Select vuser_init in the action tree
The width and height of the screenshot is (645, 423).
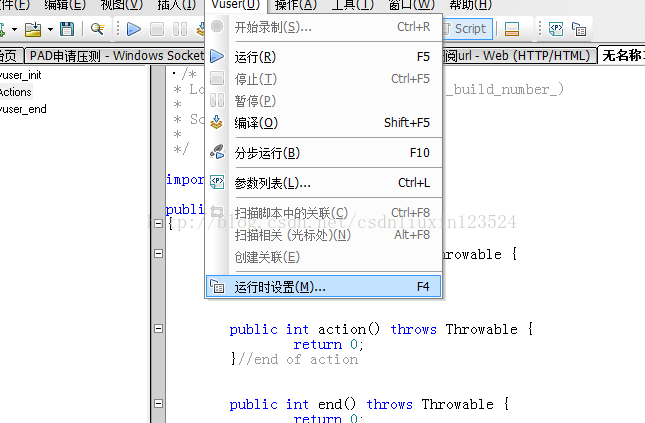(21, 75)
